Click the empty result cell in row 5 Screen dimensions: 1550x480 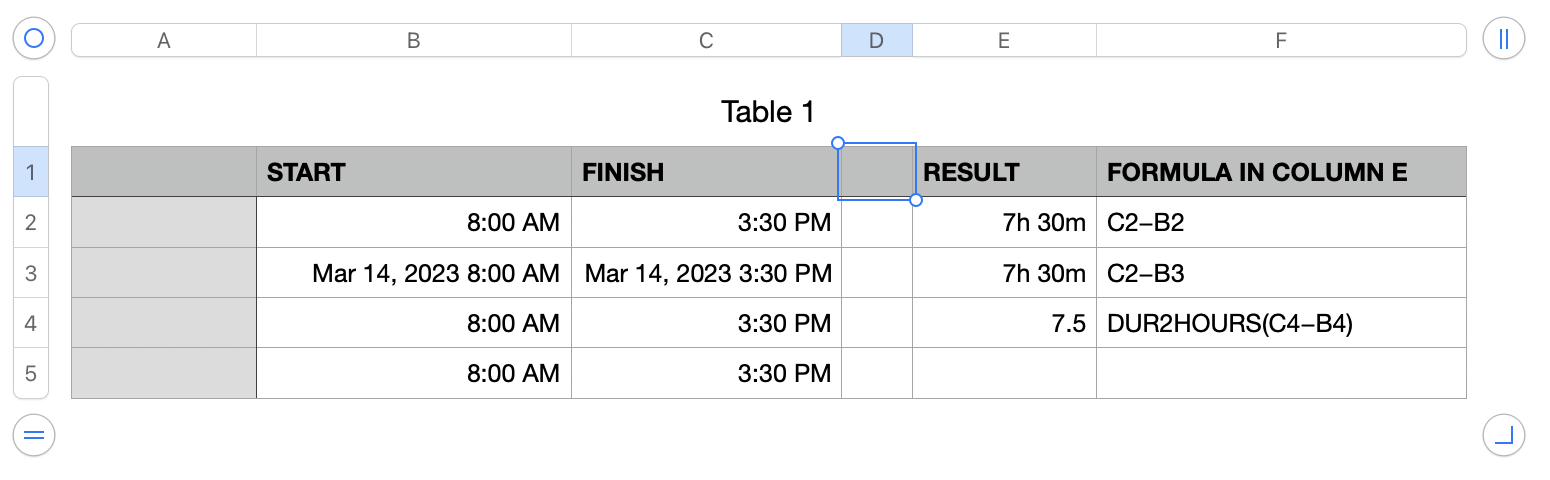point(1004,373)
